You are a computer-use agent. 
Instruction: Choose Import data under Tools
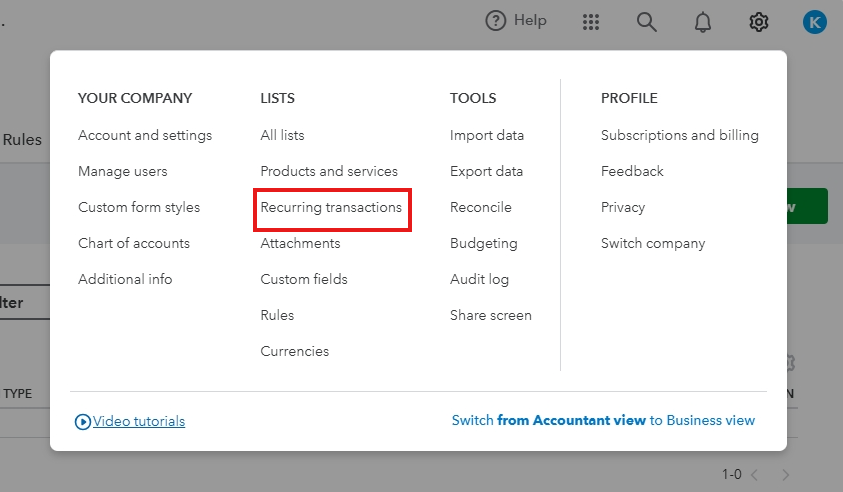click(x=487, y=135)
